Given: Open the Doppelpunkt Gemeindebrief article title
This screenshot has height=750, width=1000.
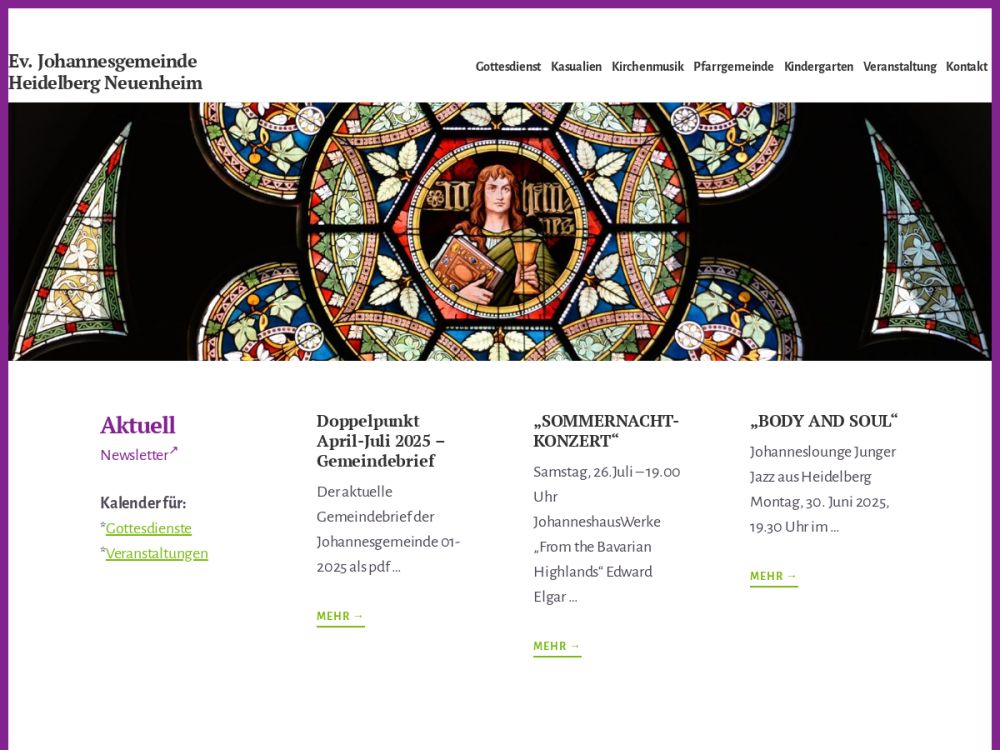Looking at the screenshot, I should [x=381, y=440].
